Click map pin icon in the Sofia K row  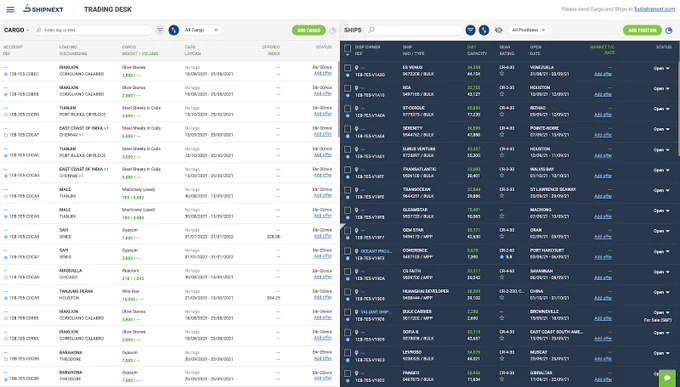(x=356, y=333)
